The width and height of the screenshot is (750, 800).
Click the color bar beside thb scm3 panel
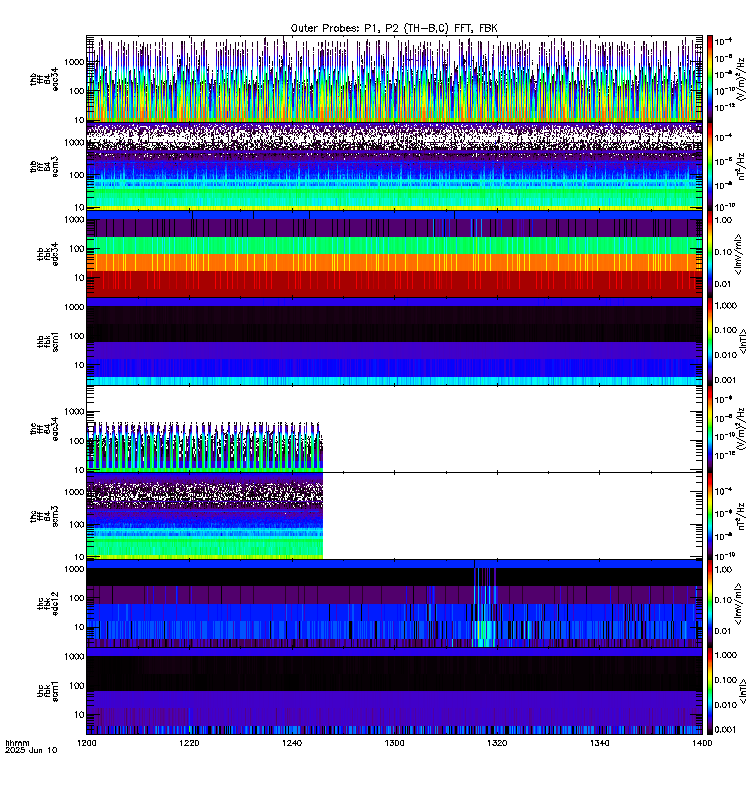(710, 166)
